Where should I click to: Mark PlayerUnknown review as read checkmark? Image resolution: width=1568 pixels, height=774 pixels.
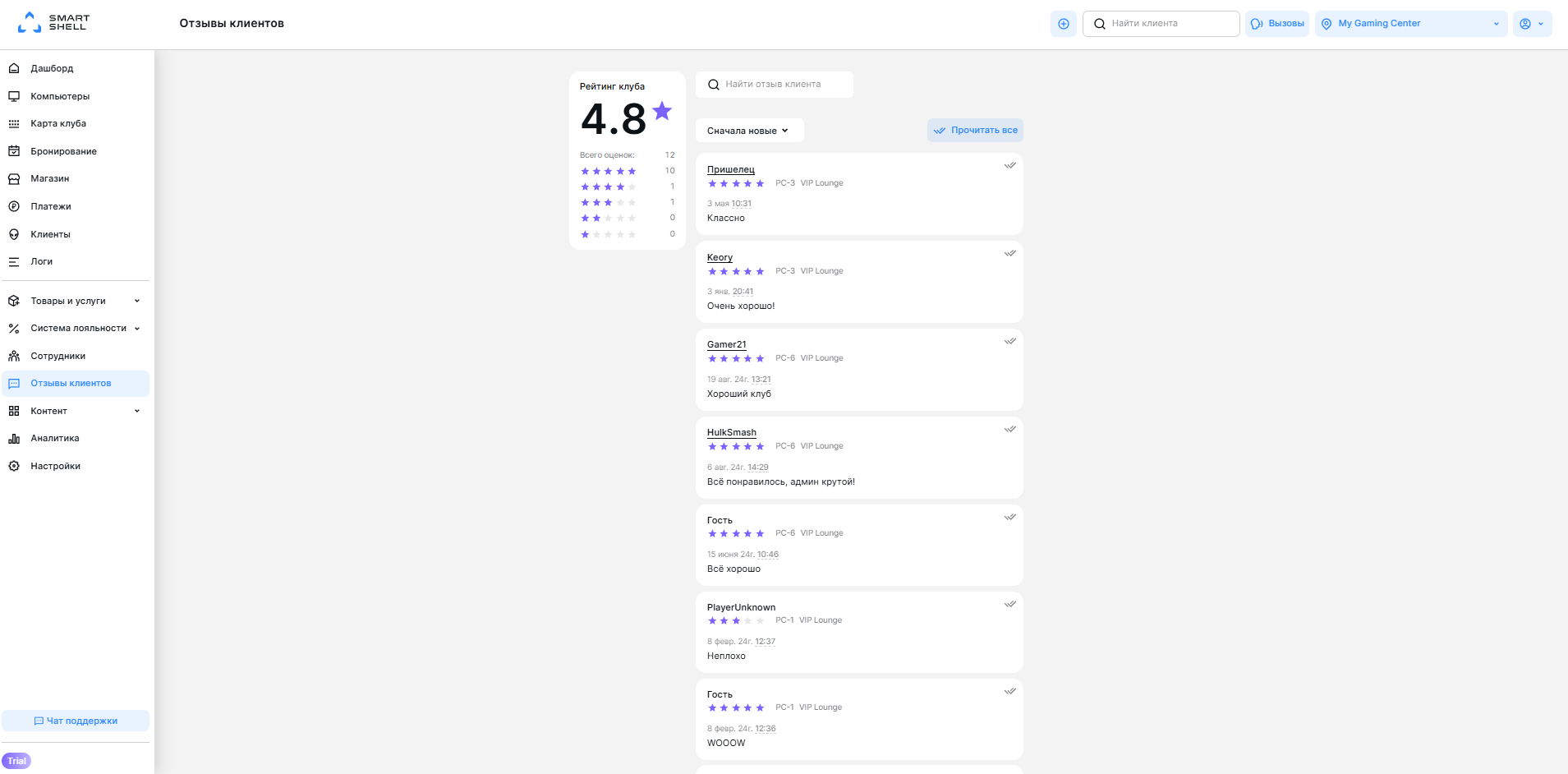[x=1010, y=604]
